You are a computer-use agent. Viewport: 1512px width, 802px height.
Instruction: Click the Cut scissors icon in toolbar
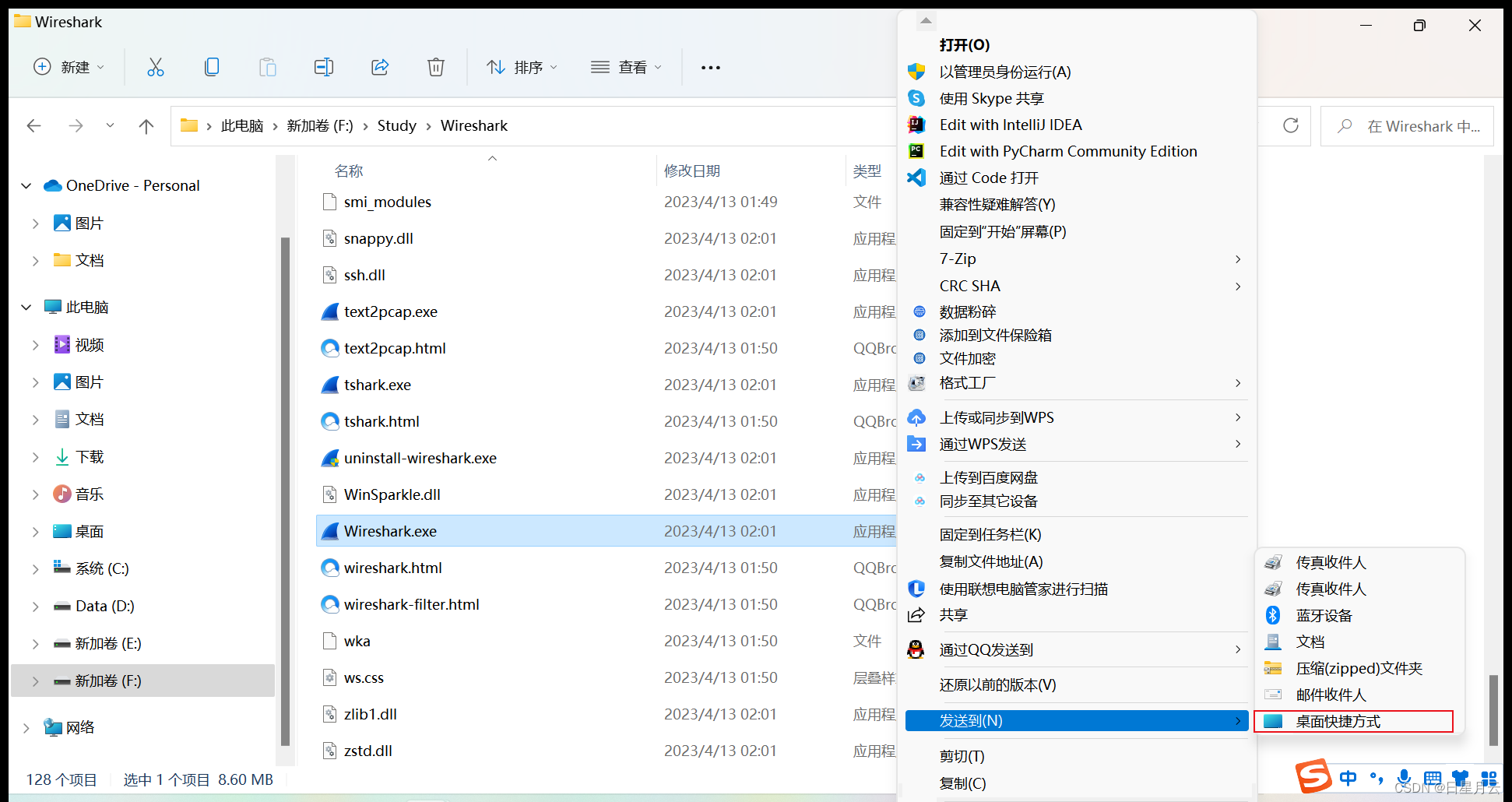(156, 67)
